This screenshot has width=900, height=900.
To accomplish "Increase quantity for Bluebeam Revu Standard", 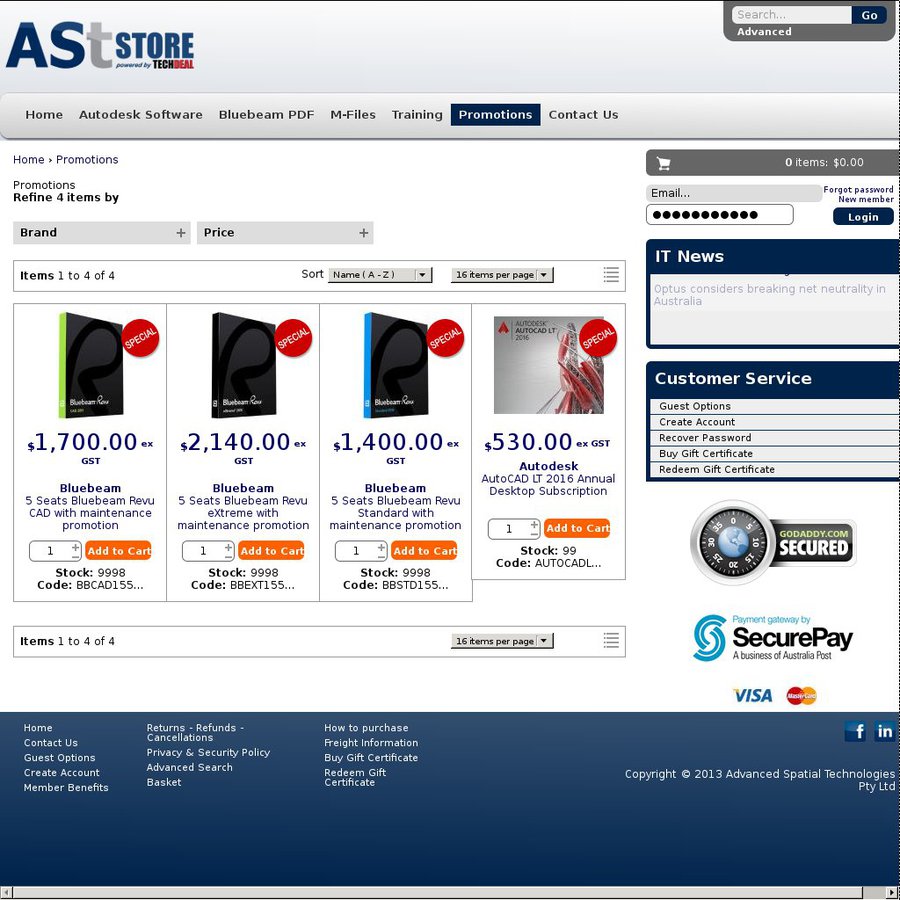I will [382, 546].
